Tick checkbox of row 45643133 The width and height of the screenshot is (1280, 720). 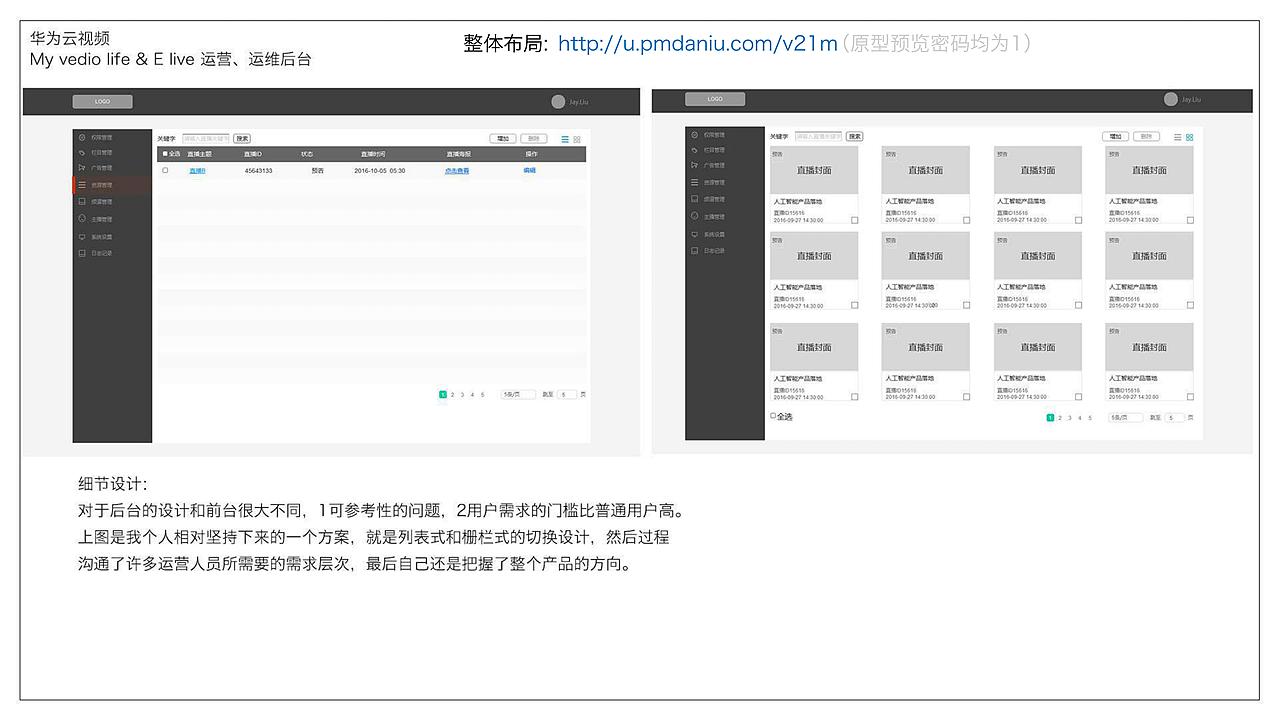pyautogui.click(x=165, y=171)
